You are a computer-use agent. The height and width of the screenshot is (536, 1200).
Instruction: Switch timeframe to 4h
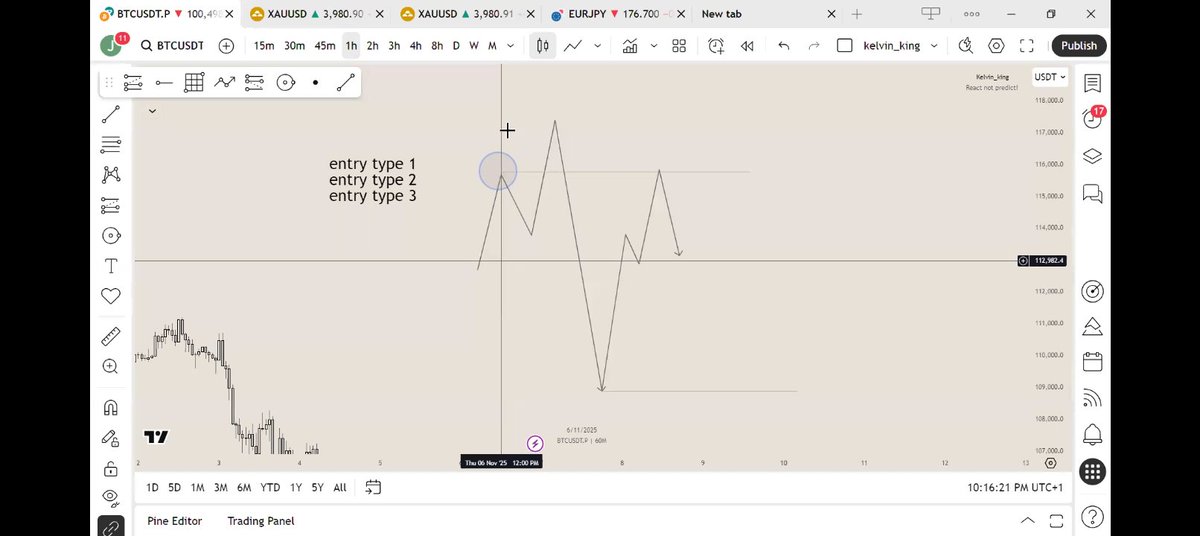[416, 46]
